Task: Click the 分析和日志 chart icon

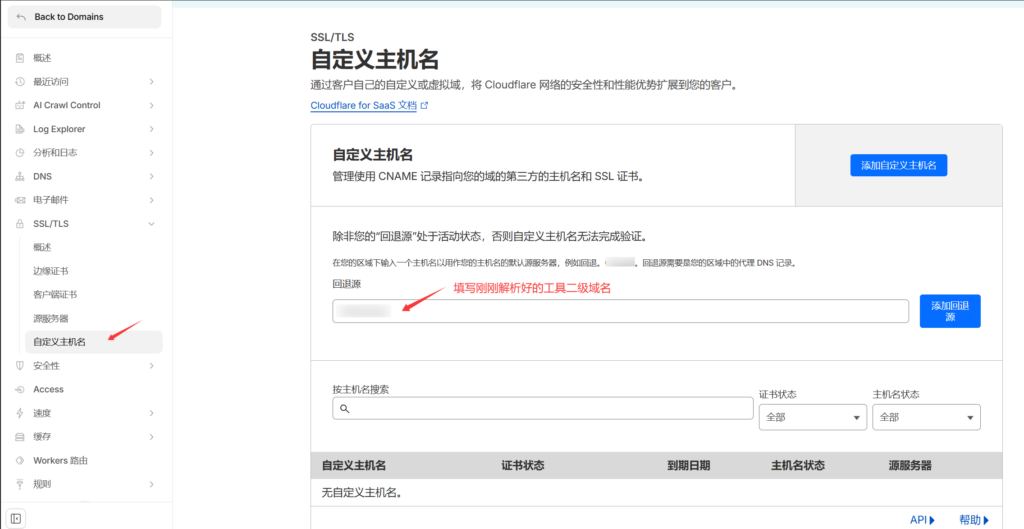Action: pyautogui.click(x=20, y=153)
